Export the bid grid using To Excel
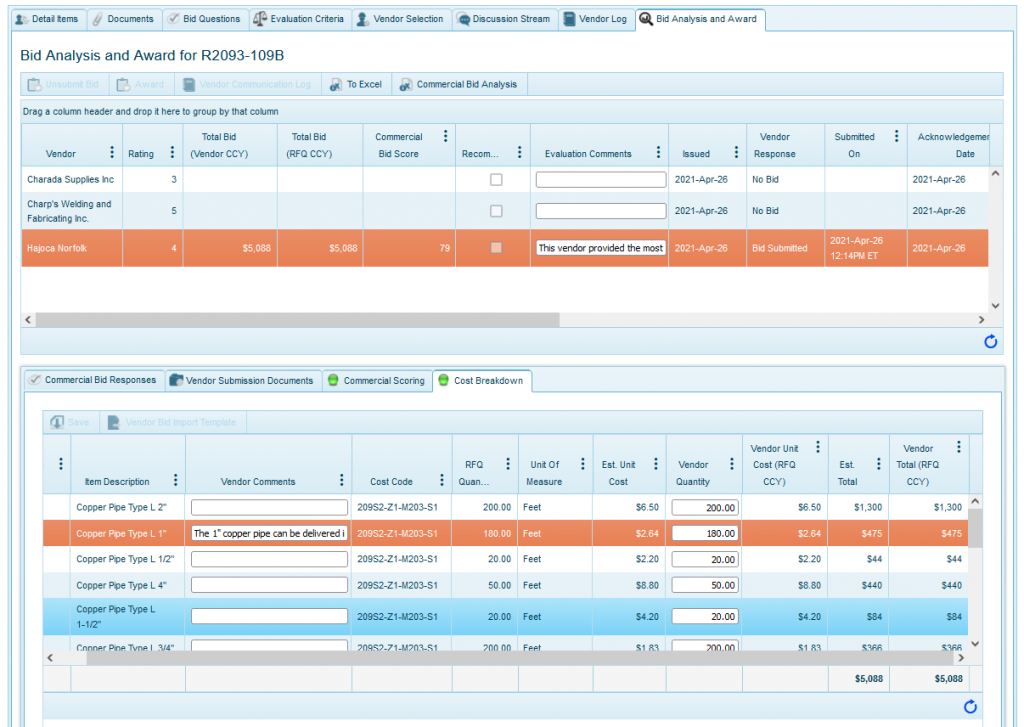The height and width of the screenshot is (727, 1024). [355, 84]
